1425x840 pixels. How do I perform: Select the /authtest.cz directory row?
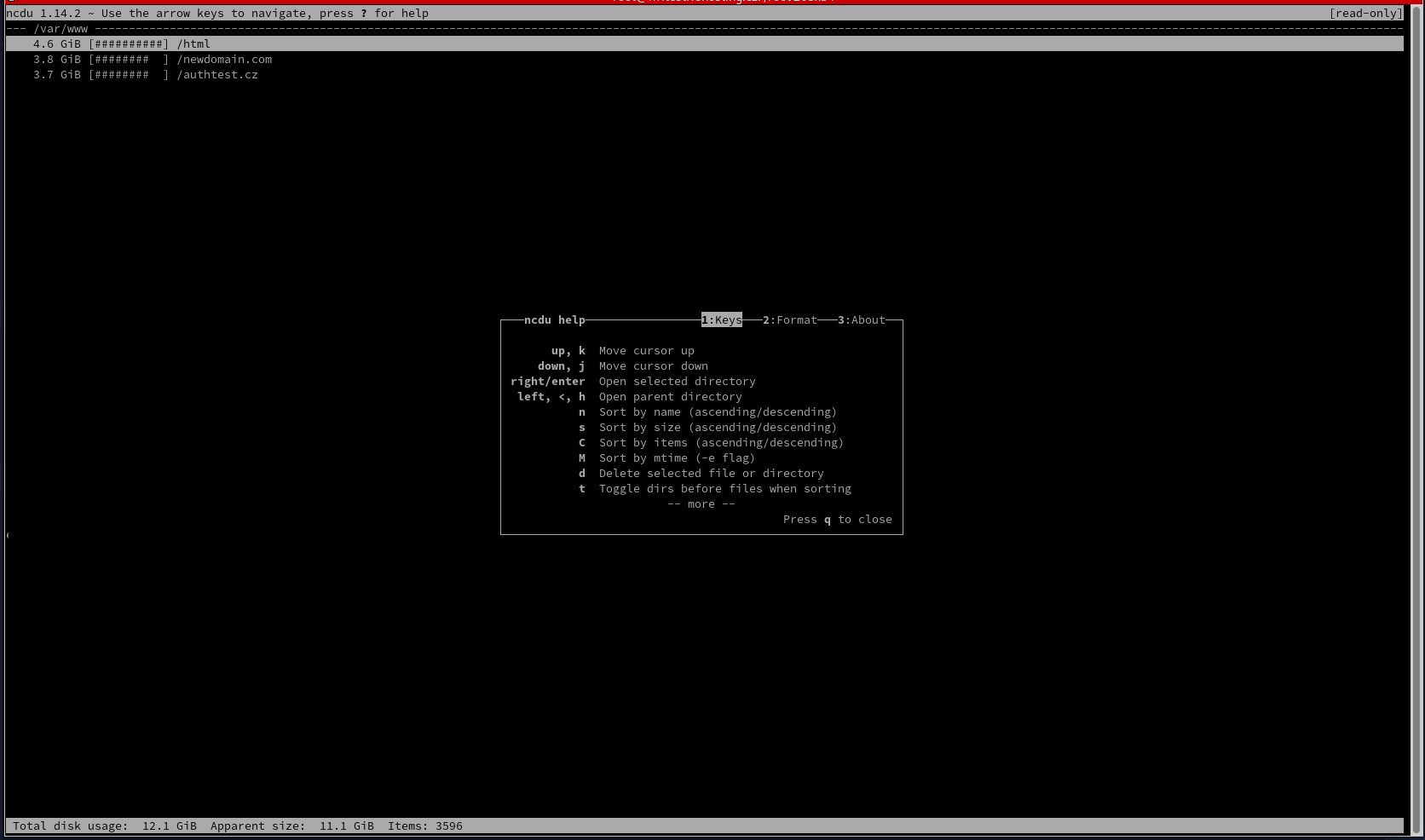coord(705,74)
